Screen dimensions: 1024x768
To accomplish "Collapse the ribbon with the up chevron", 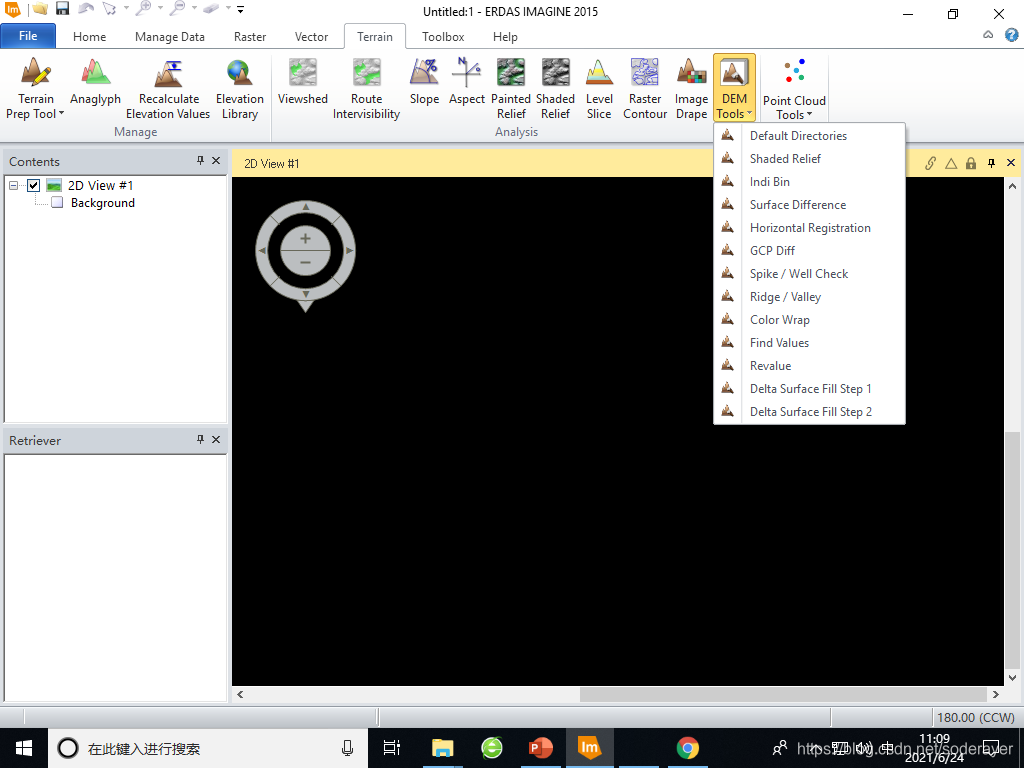I will tap(988, 35).
